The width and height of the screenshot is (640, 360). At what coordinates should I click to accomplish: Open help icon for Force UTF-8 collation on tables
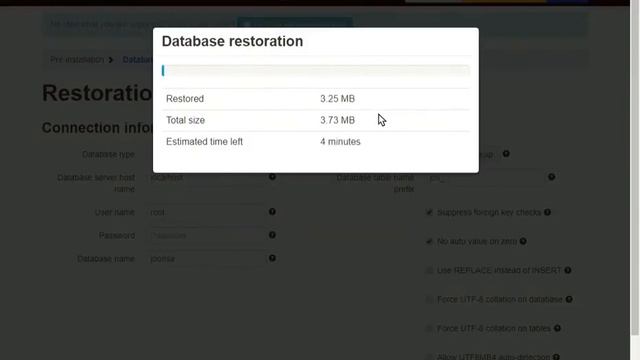[557, 328]
